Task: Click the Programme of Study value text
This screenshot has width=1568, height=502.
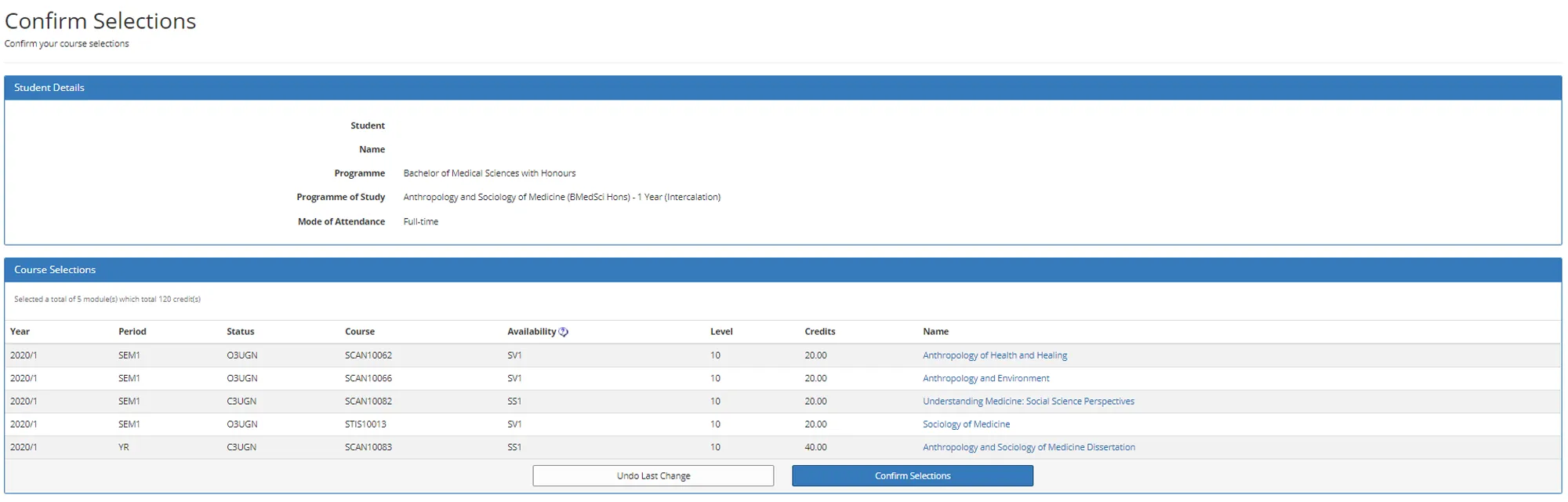Action: [562, 197]
